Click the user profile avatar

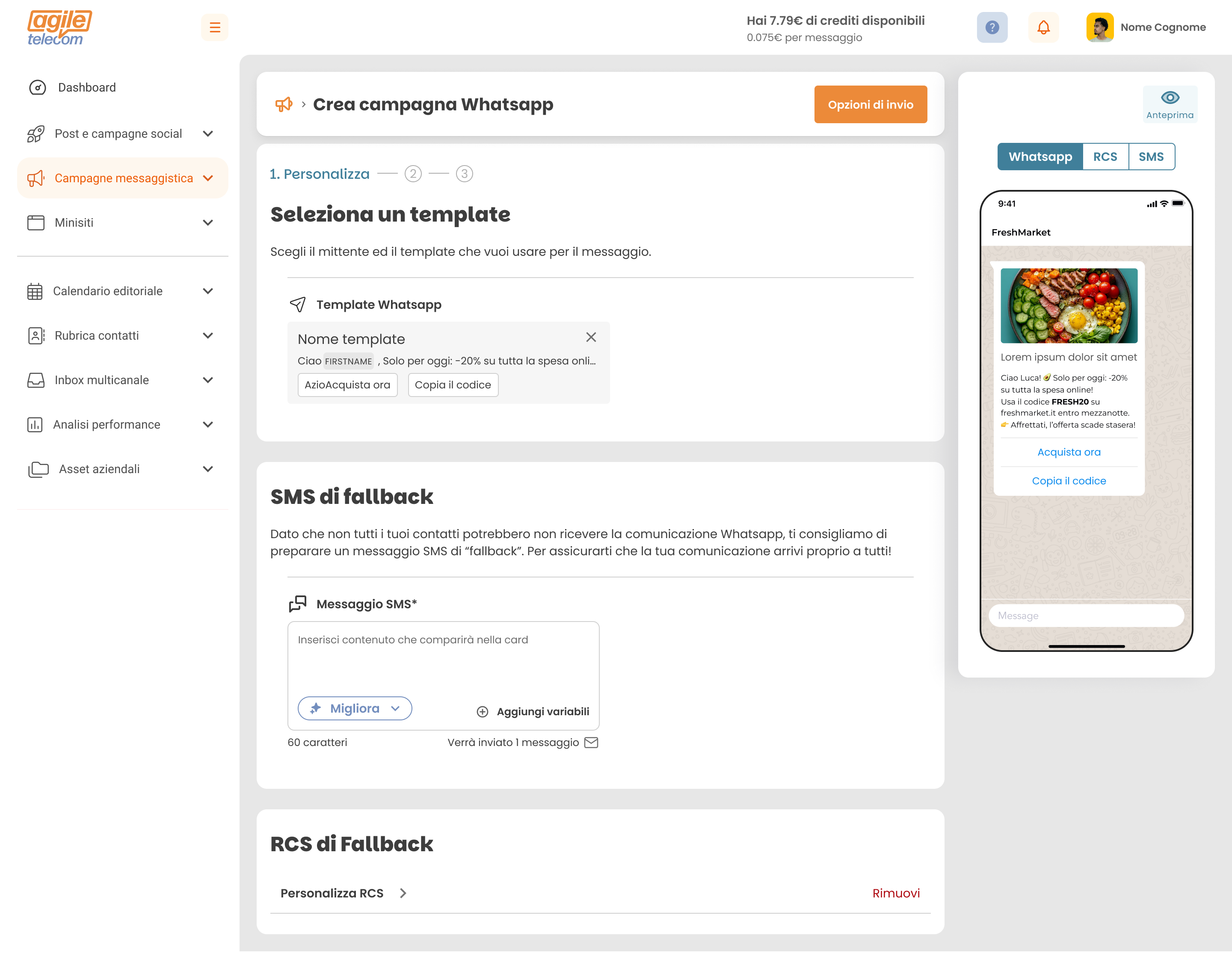1099,27
